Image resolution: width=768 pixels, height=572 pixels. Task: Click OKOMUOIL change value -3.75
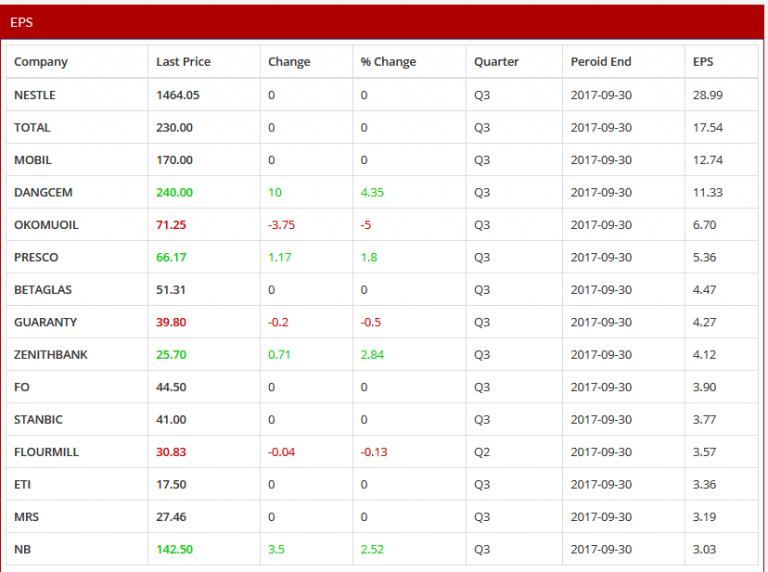[x=281, y=225]
